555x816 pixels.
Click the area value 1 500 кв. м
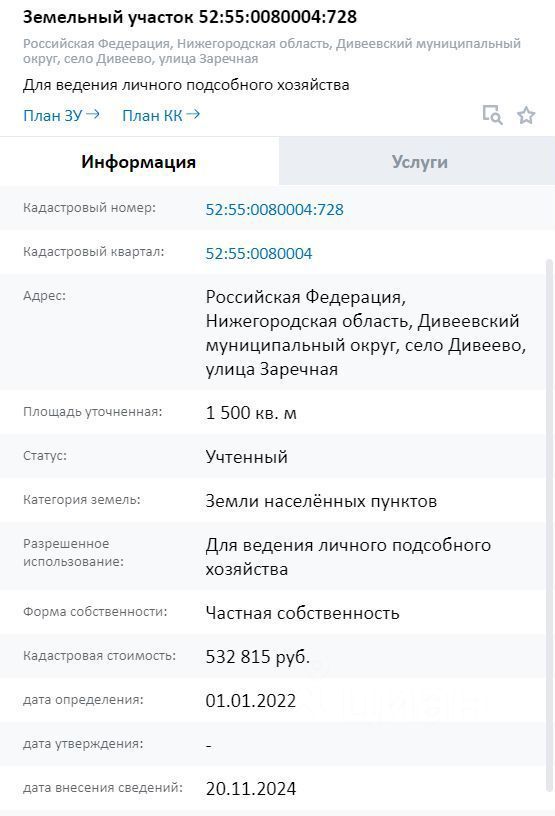click(x=251, y=413)
